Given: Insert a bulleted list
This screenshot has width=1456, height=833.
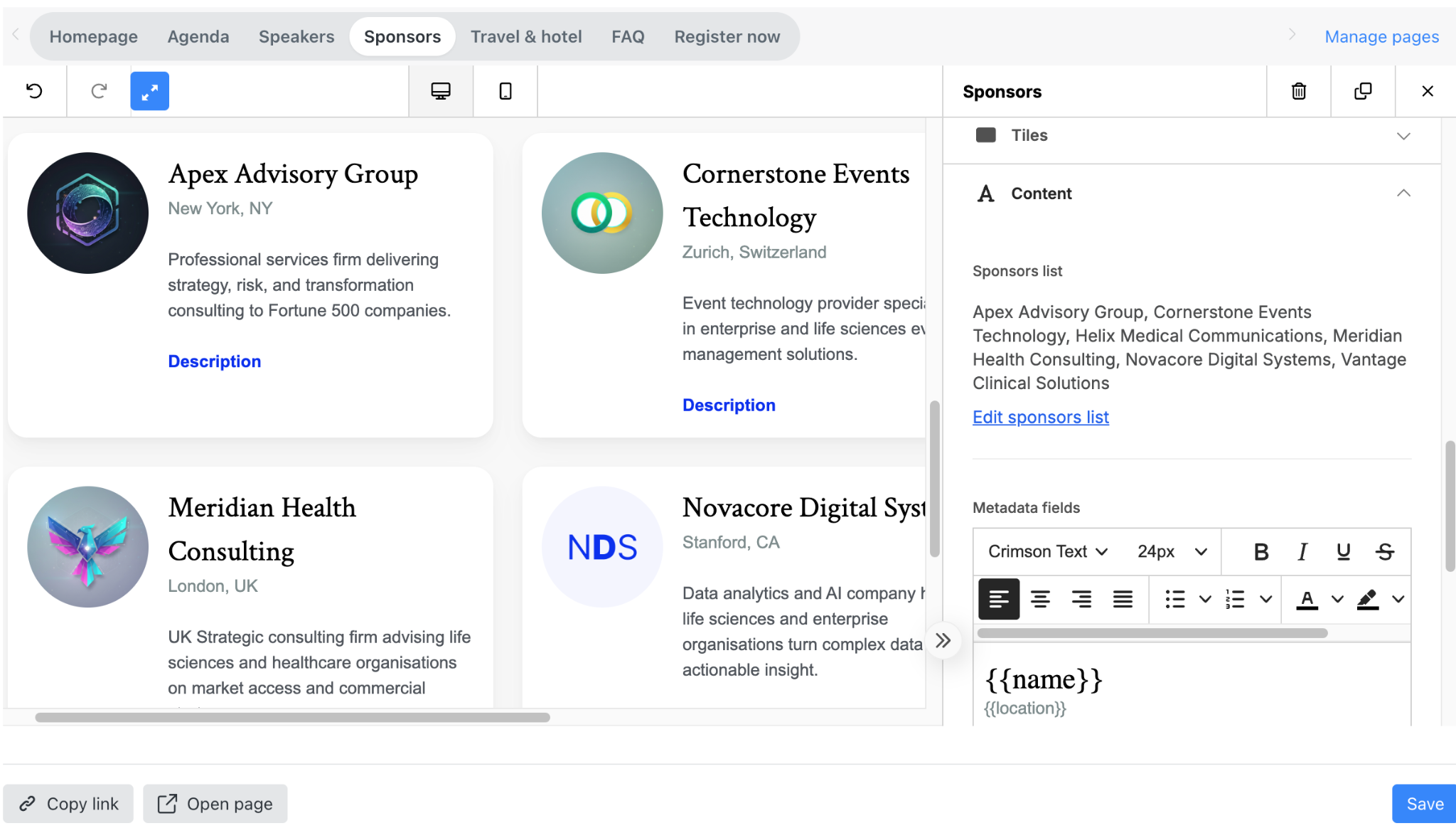Looking at the screenshot, I should [1175, 599].
